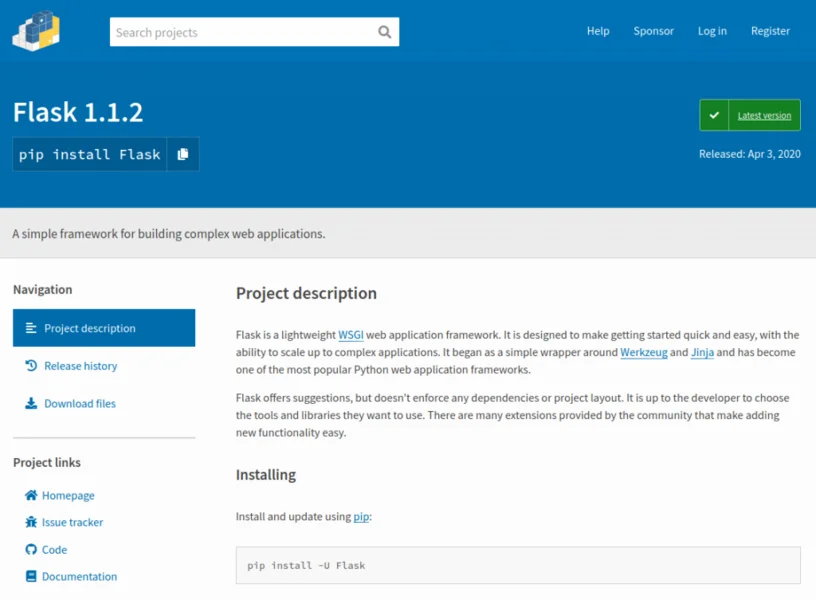
Task: Click the GitHub icon beside Code
Action: (x=31, y=550)
